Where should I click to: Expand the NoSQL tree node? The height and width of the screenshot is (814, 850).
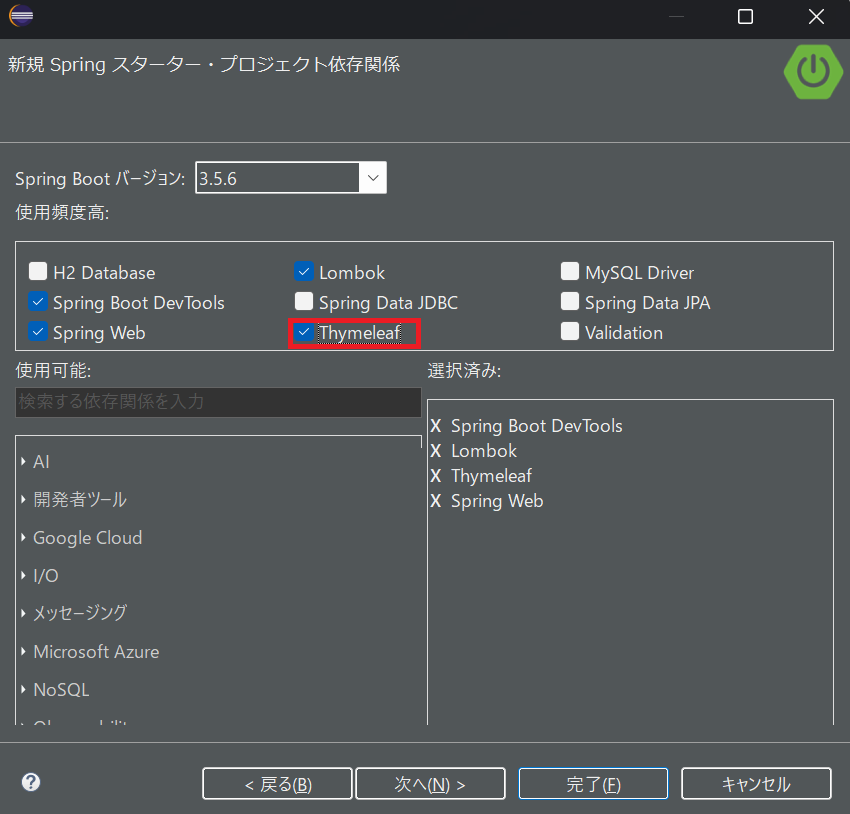pos(23,690)
